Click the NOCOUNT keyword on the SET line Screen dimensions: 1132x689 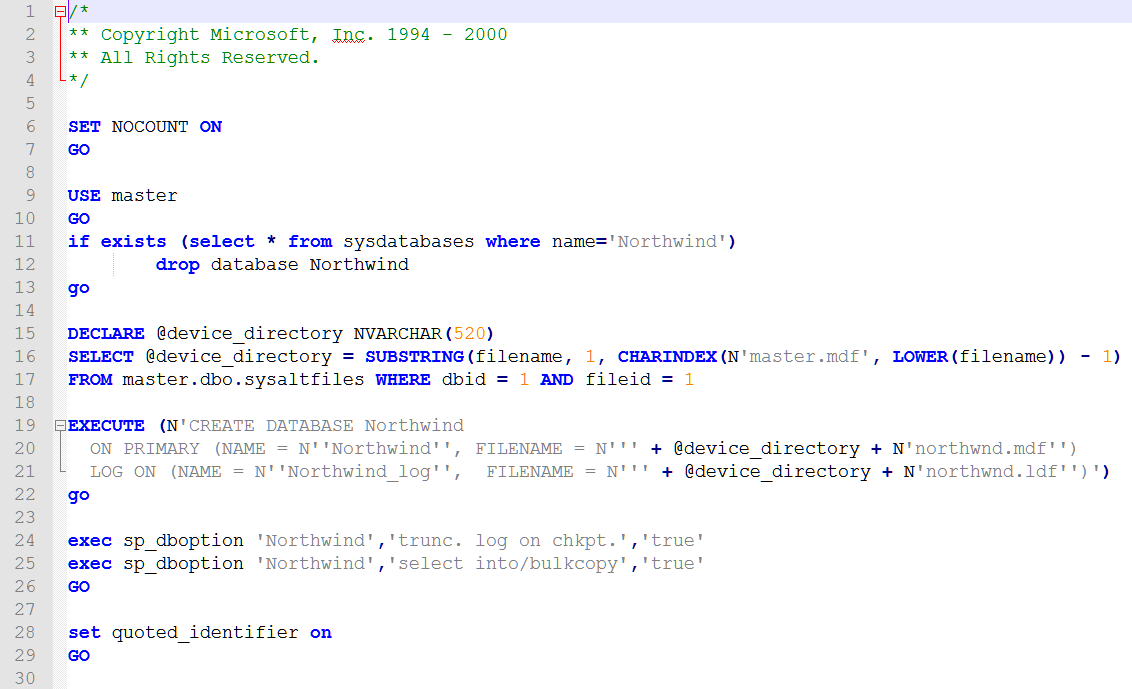pos(150,127)
